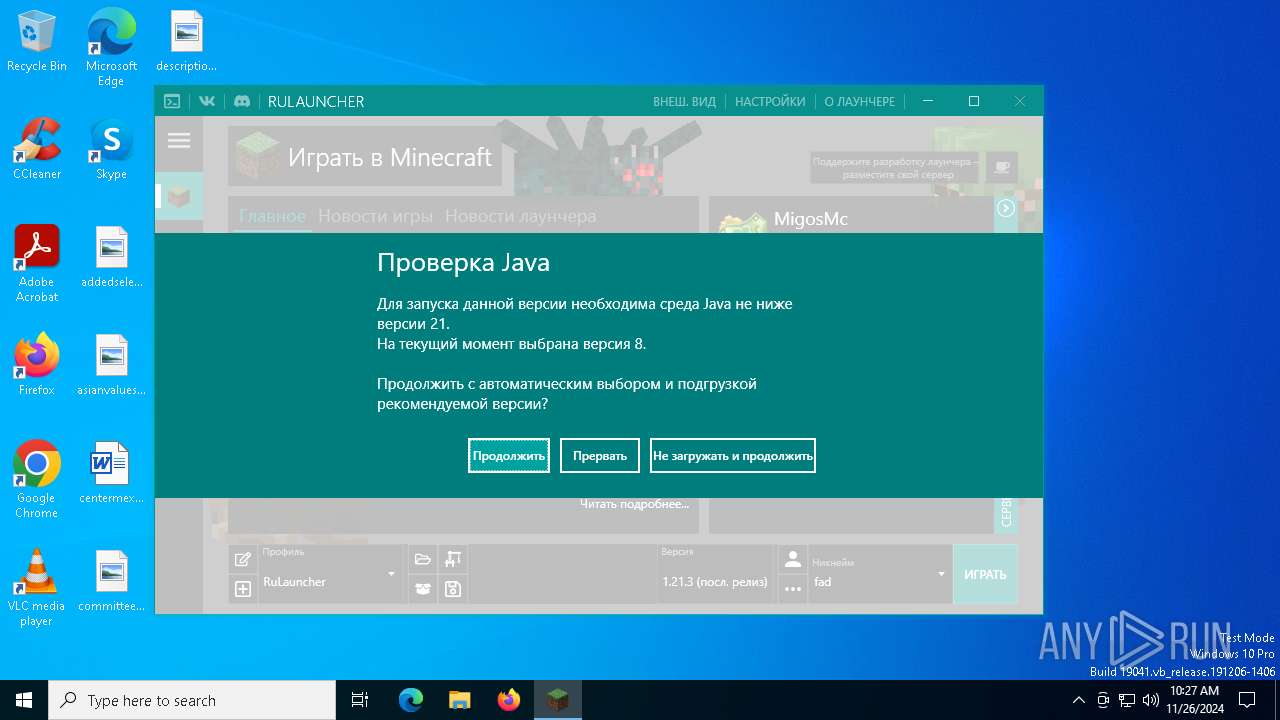Image resolution: width=1280 pixels, height=720 pixels.
Task: Switch to Главное tab
Action: 272,216
